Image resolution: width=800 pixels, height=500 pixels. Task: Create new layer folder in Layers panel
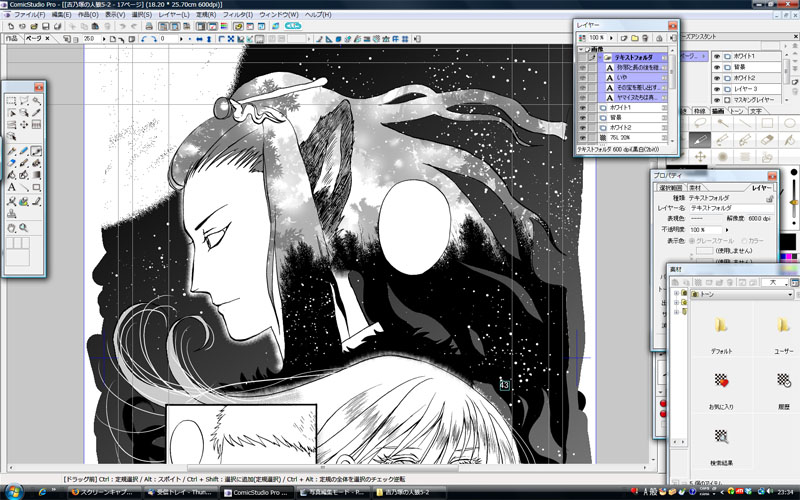coord(634,38)
